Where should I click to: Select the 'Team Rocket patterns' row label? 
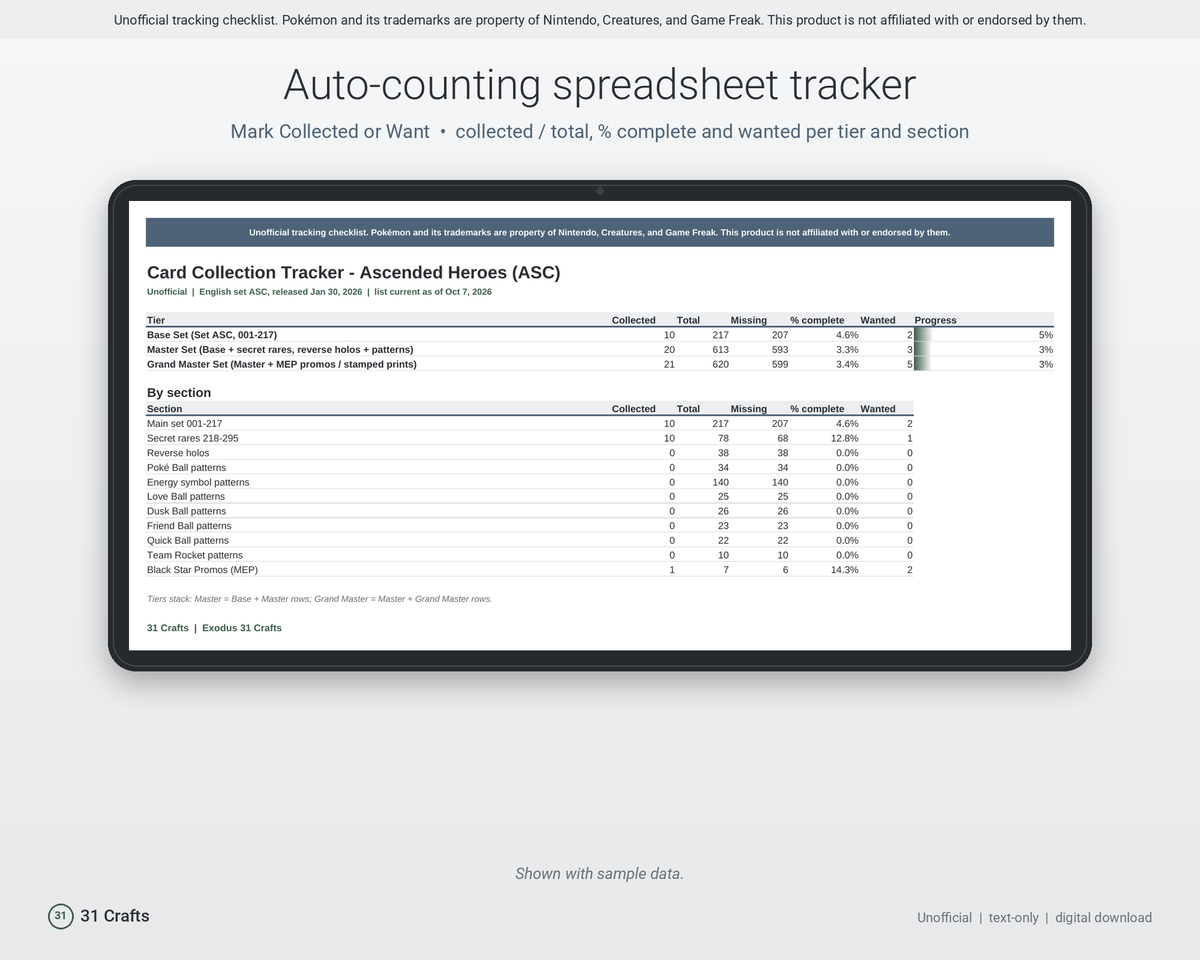[195, 555]
